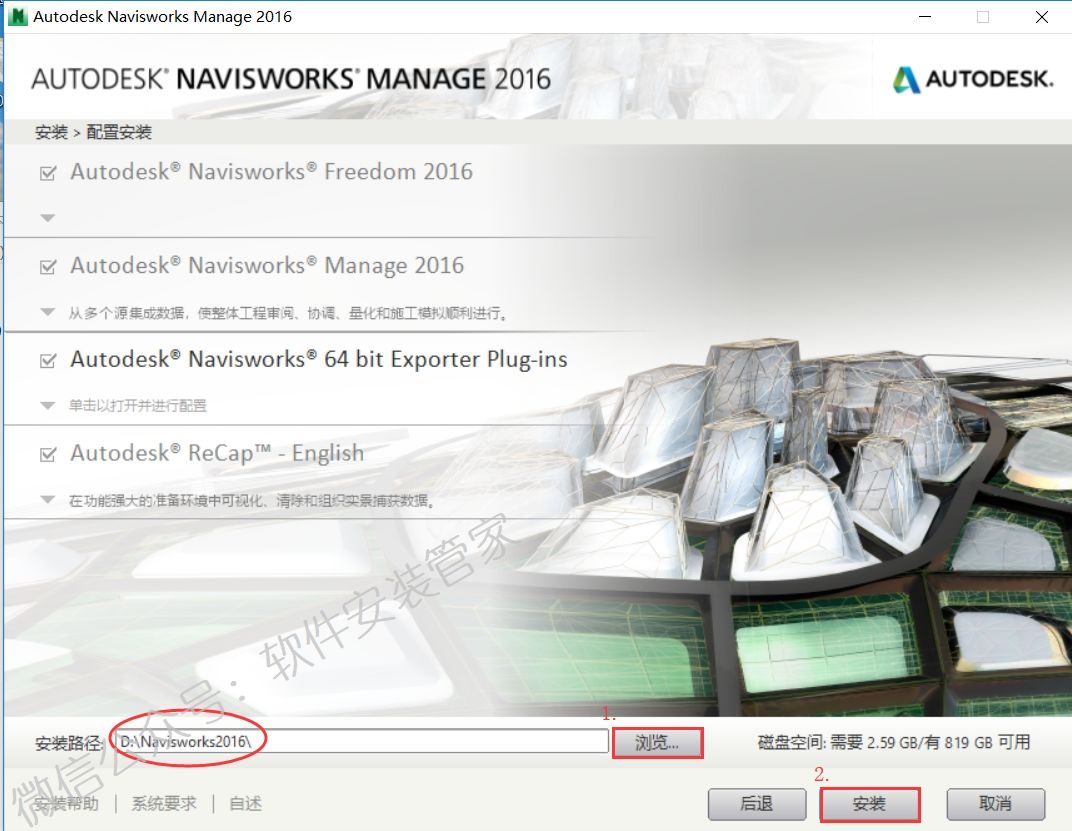The height and width of the screenshot is (831, 1072).
Task: Click the 安装路径 install path field
Action: 360,741
